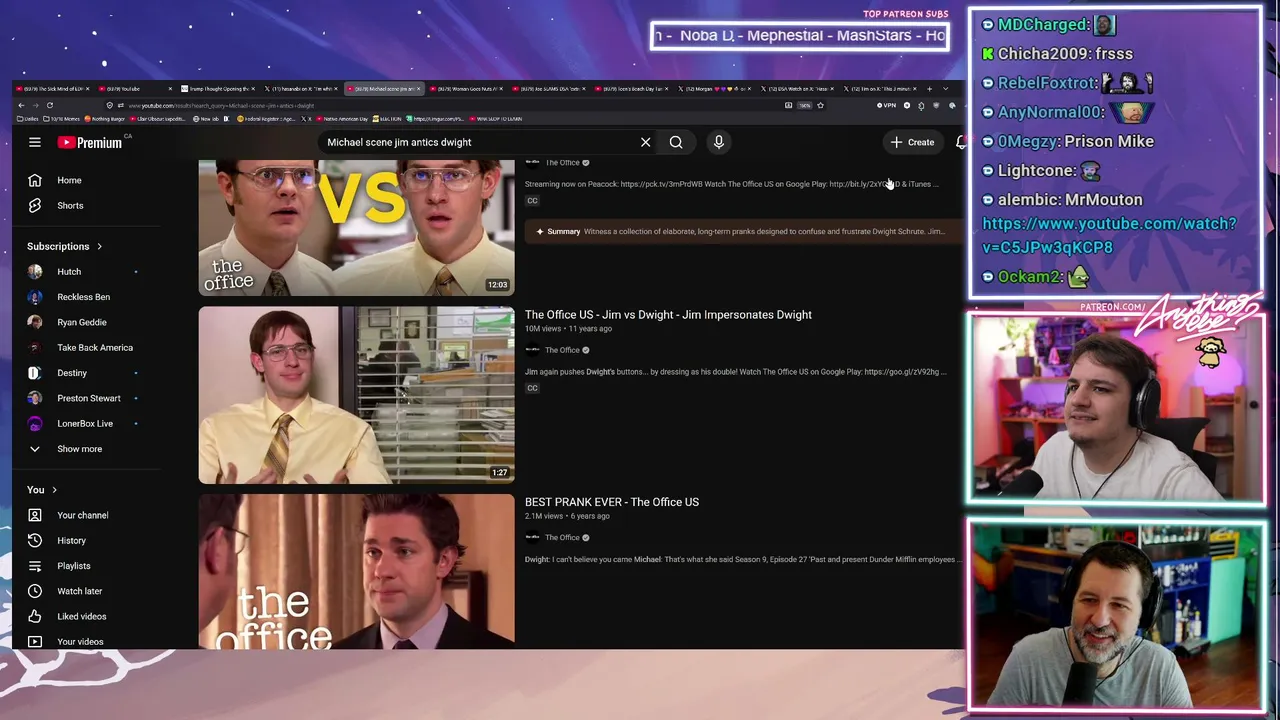Open the YouTube link posted by alembic in chat
Image resolution: width=1280 pixels, height=720 pixels.
click(1109, 235)
